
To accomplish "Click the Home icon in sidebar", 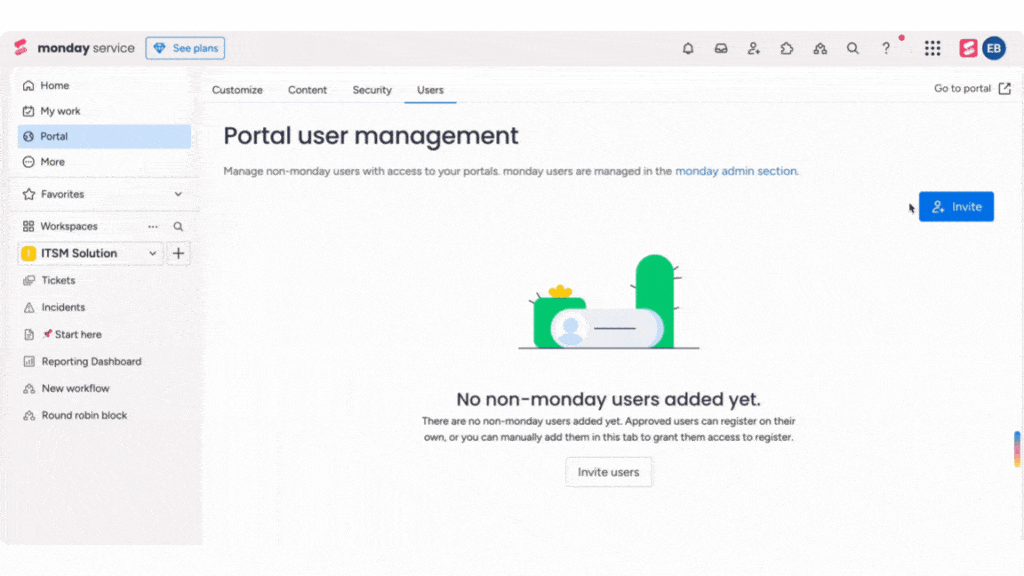I will [x=29, y=86].
